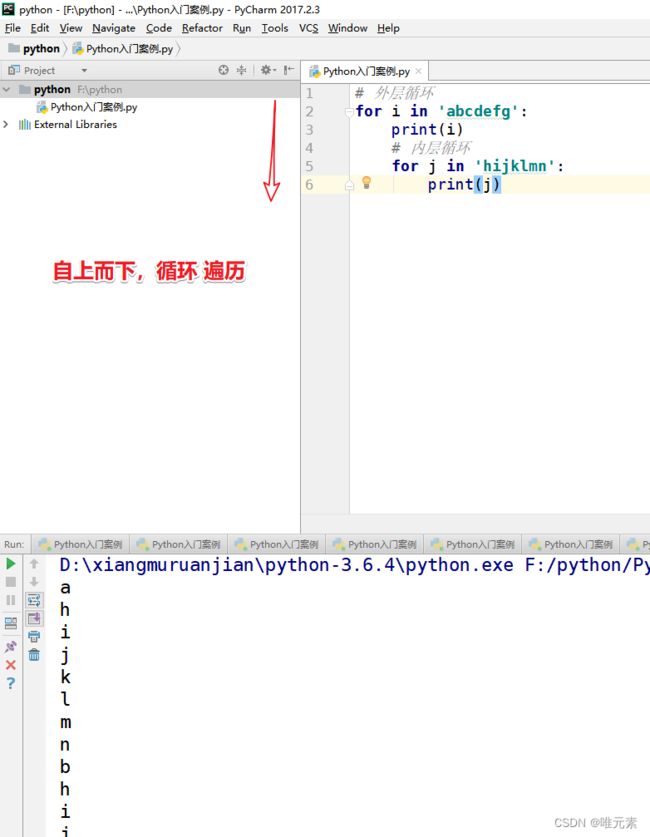Clear console with the trash can icon
650x837 pixels.
(x=34, y=655)
